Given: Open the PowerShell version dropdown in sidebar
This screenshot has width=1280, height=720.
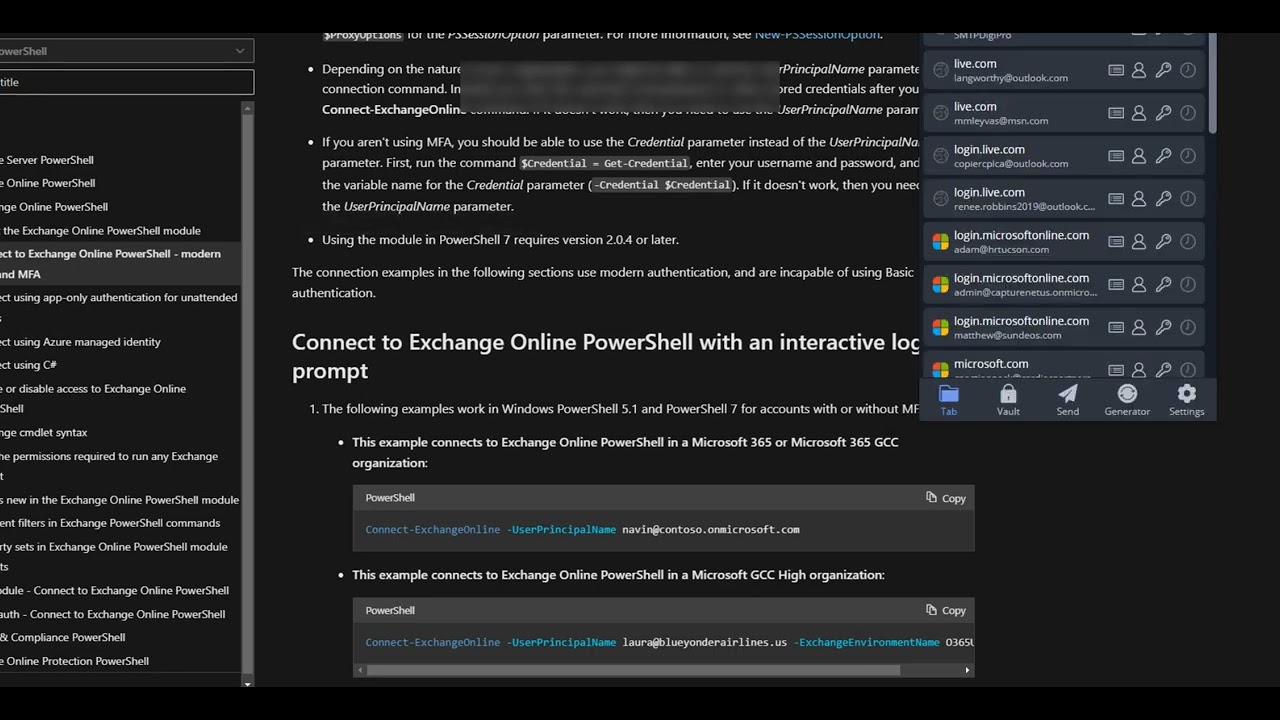Looking at the screenshot, I should 125,51.
